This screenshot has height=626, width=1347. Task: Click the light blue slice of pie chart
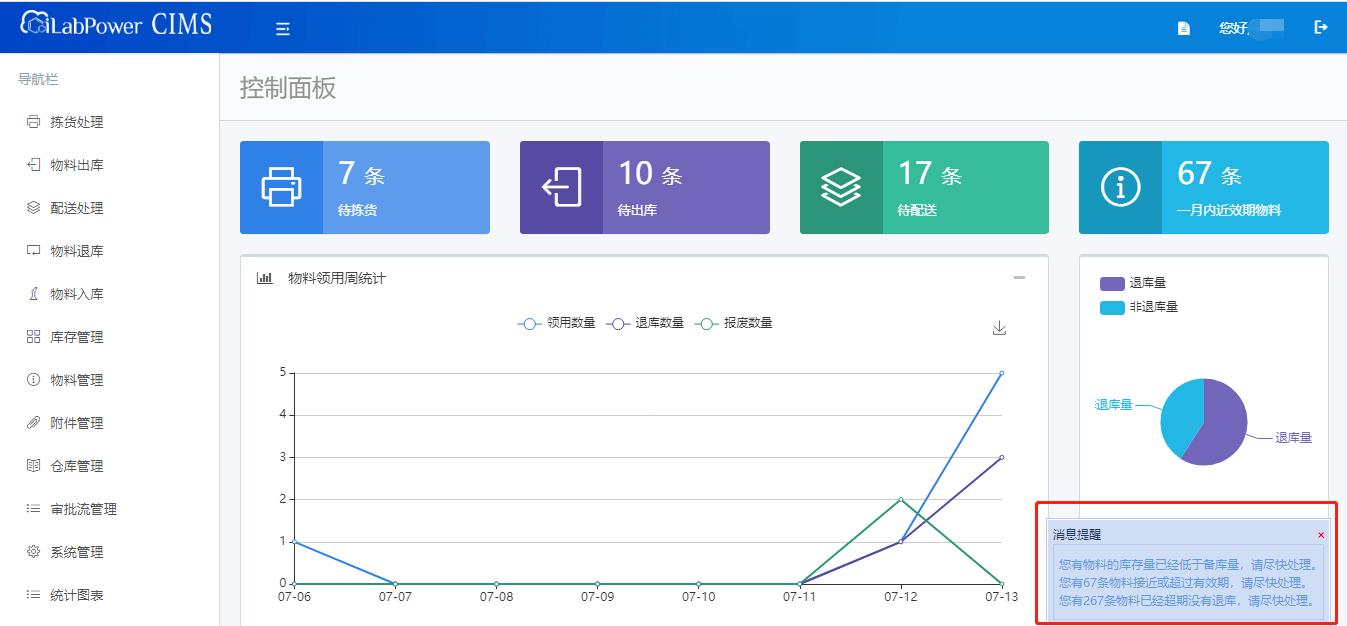(1181, 415)
